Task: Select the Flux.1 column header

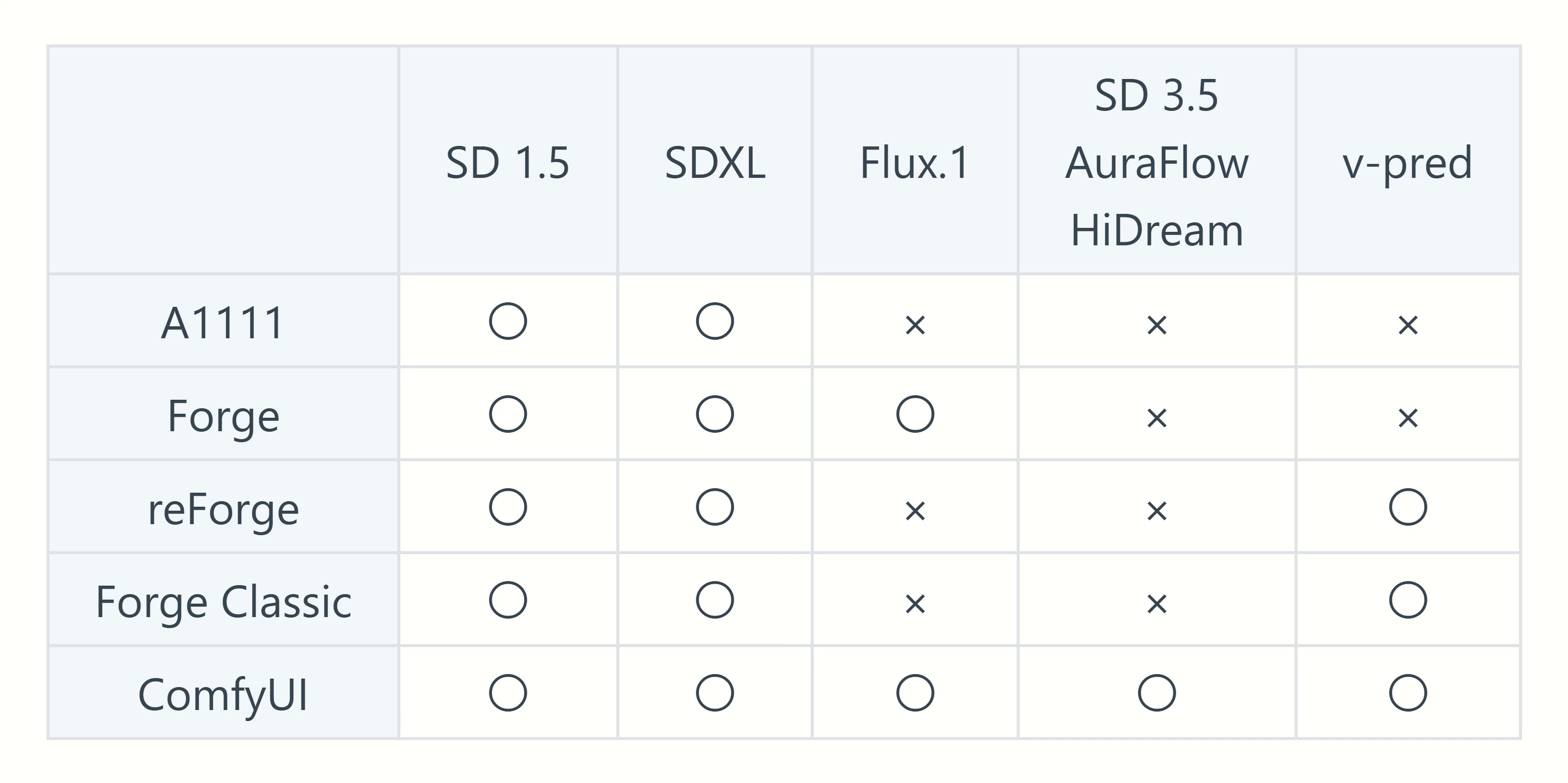Action: click(x=915, y=163)
